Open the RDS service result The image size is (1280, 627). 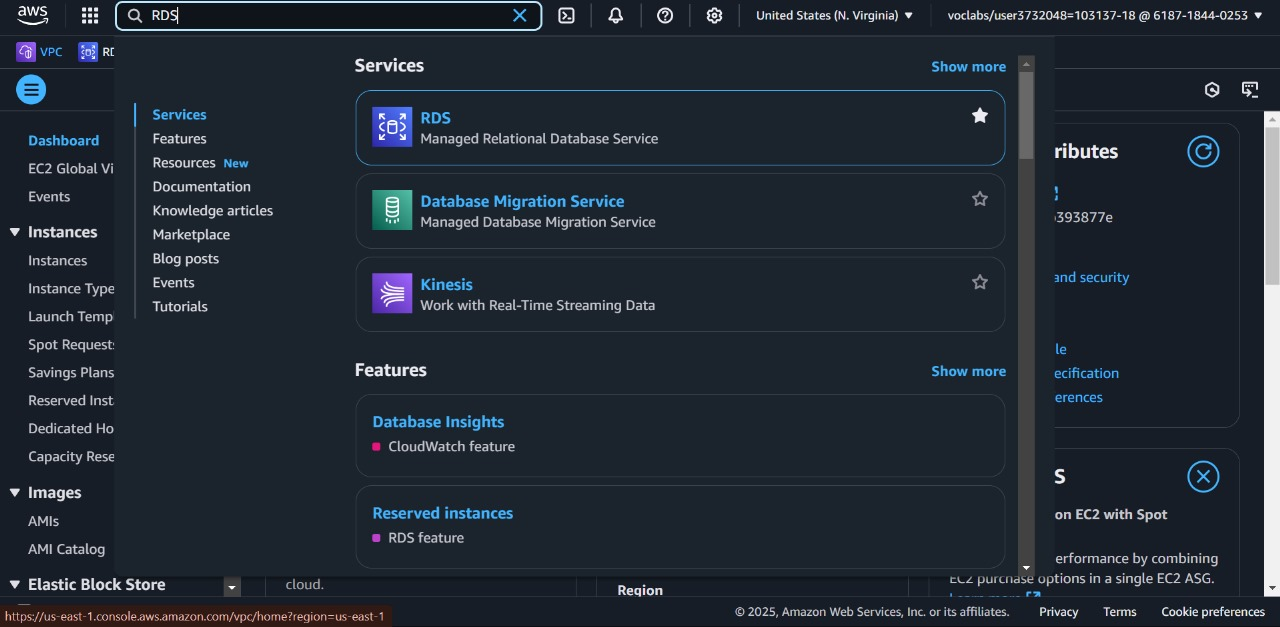pyautogui.click(x=435, y=118)
